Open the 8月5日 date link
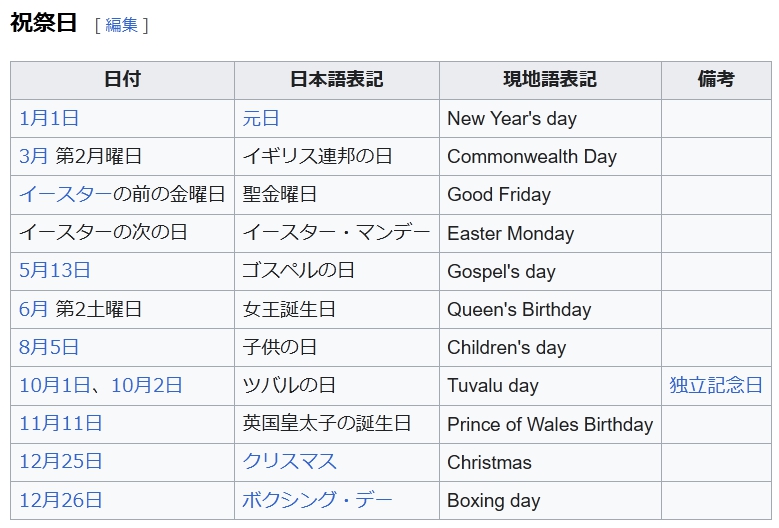This screenshot has width=779, height=528. click(49, 347)
